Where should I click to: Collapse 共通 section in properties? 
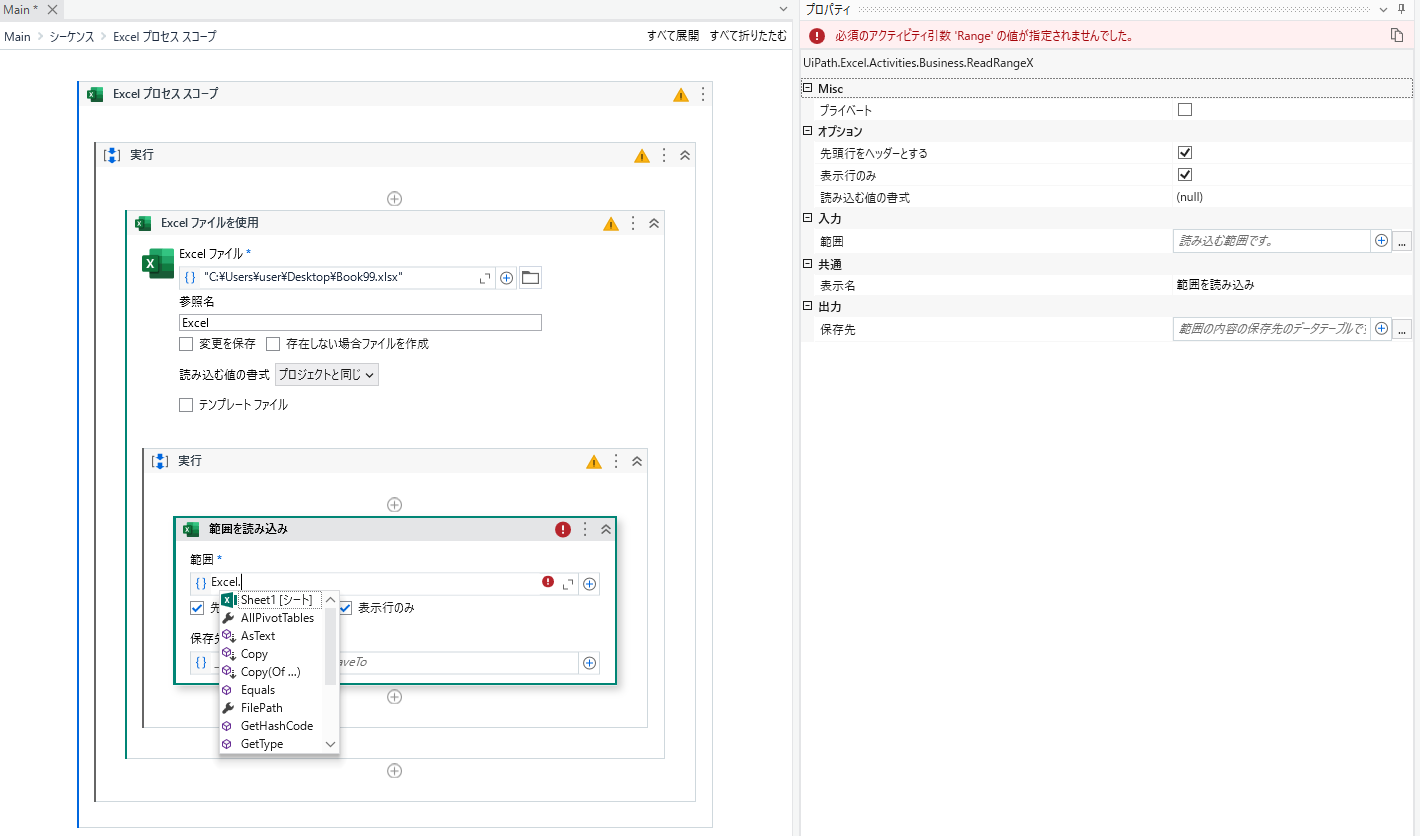pyautogui.click(x=807, y=264)
